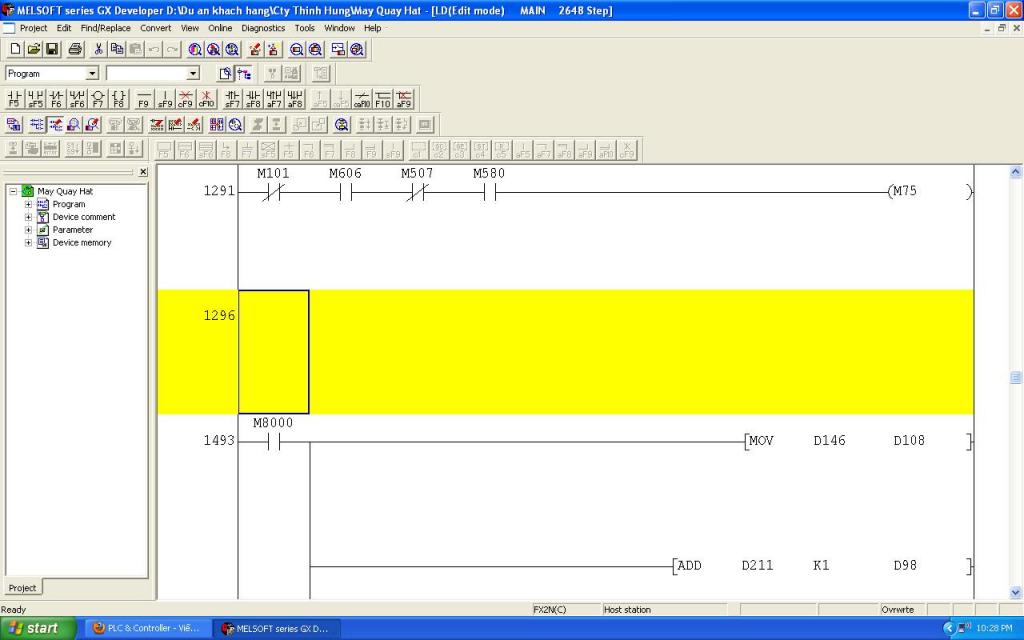Viewport: 1024px width, 640px height.
Task: Save the project using the floppy disk icon
Action: click(52, 49)
